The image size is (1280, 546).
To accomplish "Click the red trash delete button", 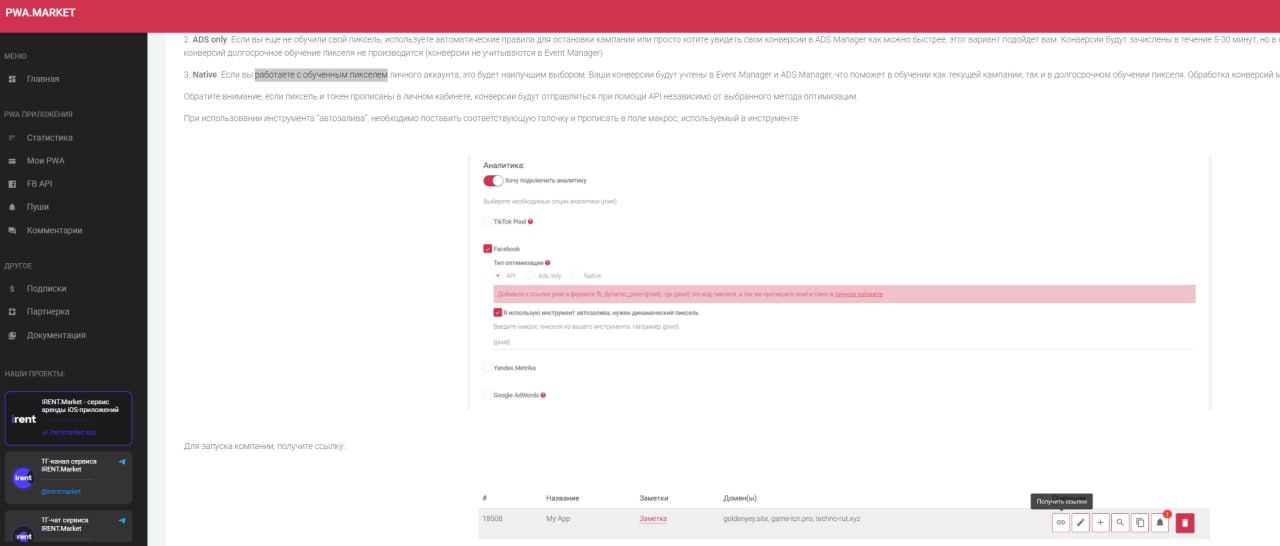I will pos(1185,522).
